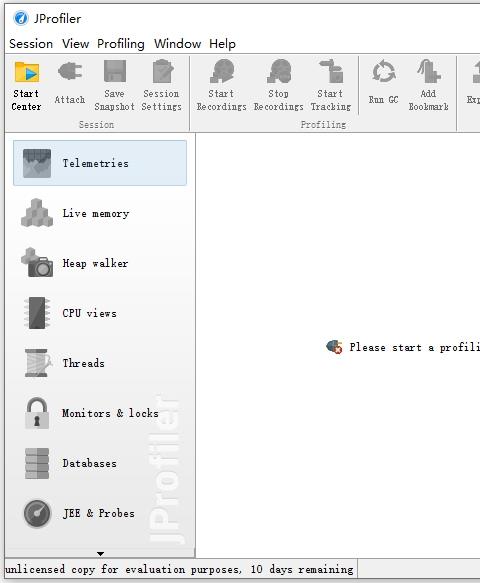The width and height of the screenshot is (480, 583).
Task: Click the 'Please start a profiling' message
Action: click(414, 347)
